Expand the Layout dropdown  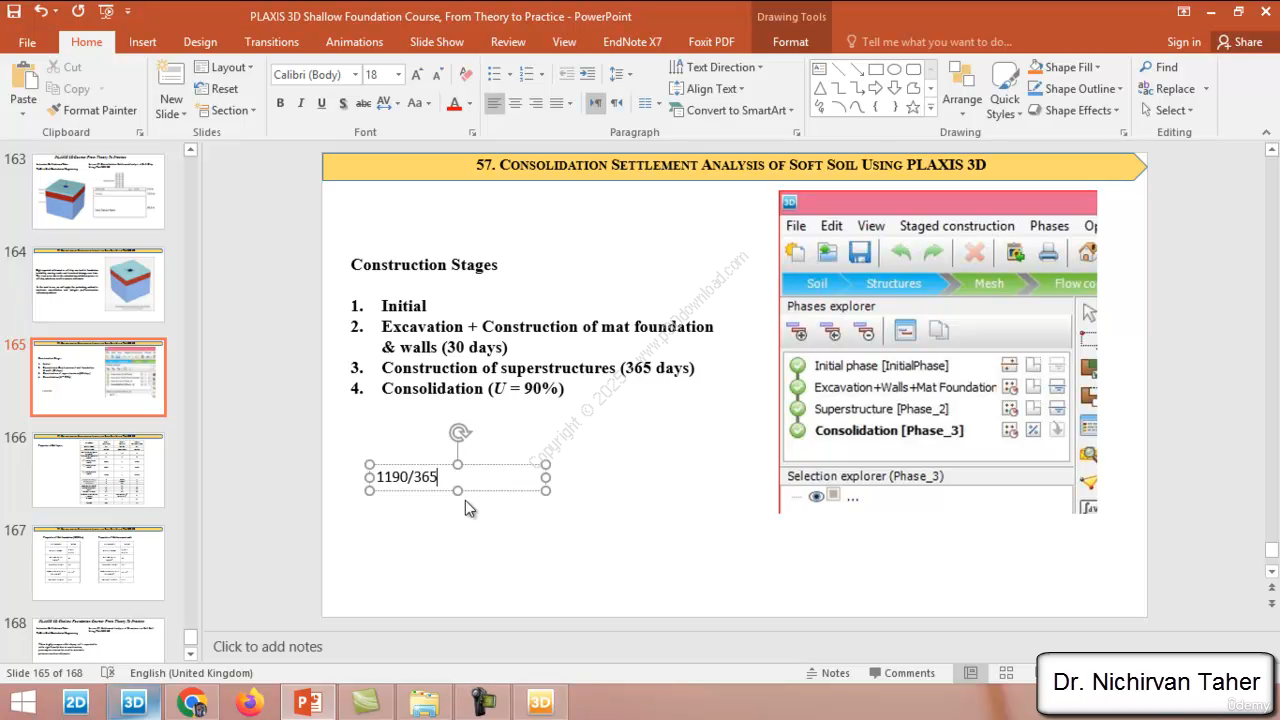pos(225,67)
